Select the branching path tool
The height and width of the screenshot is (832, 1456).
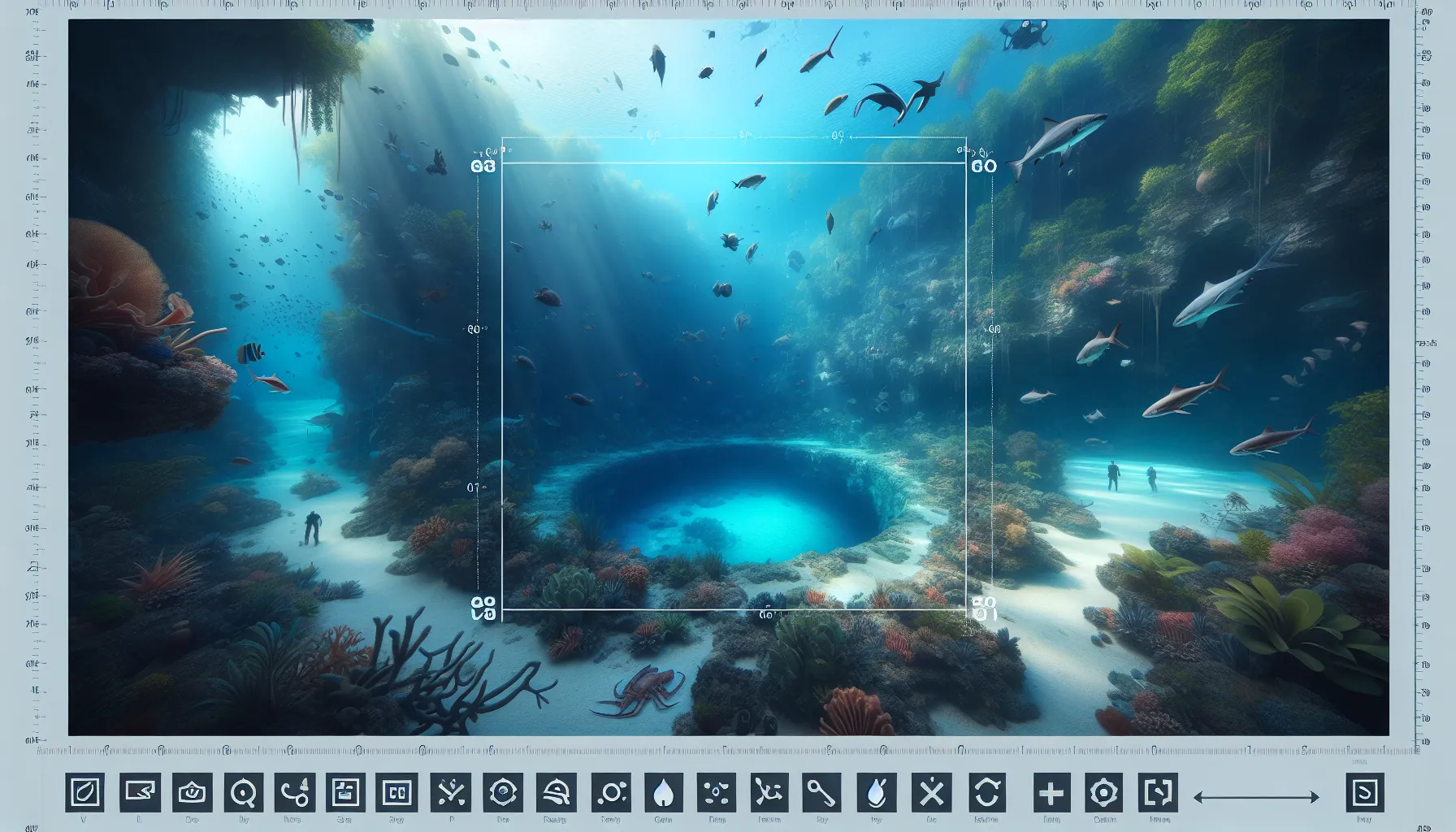point(769,791)
